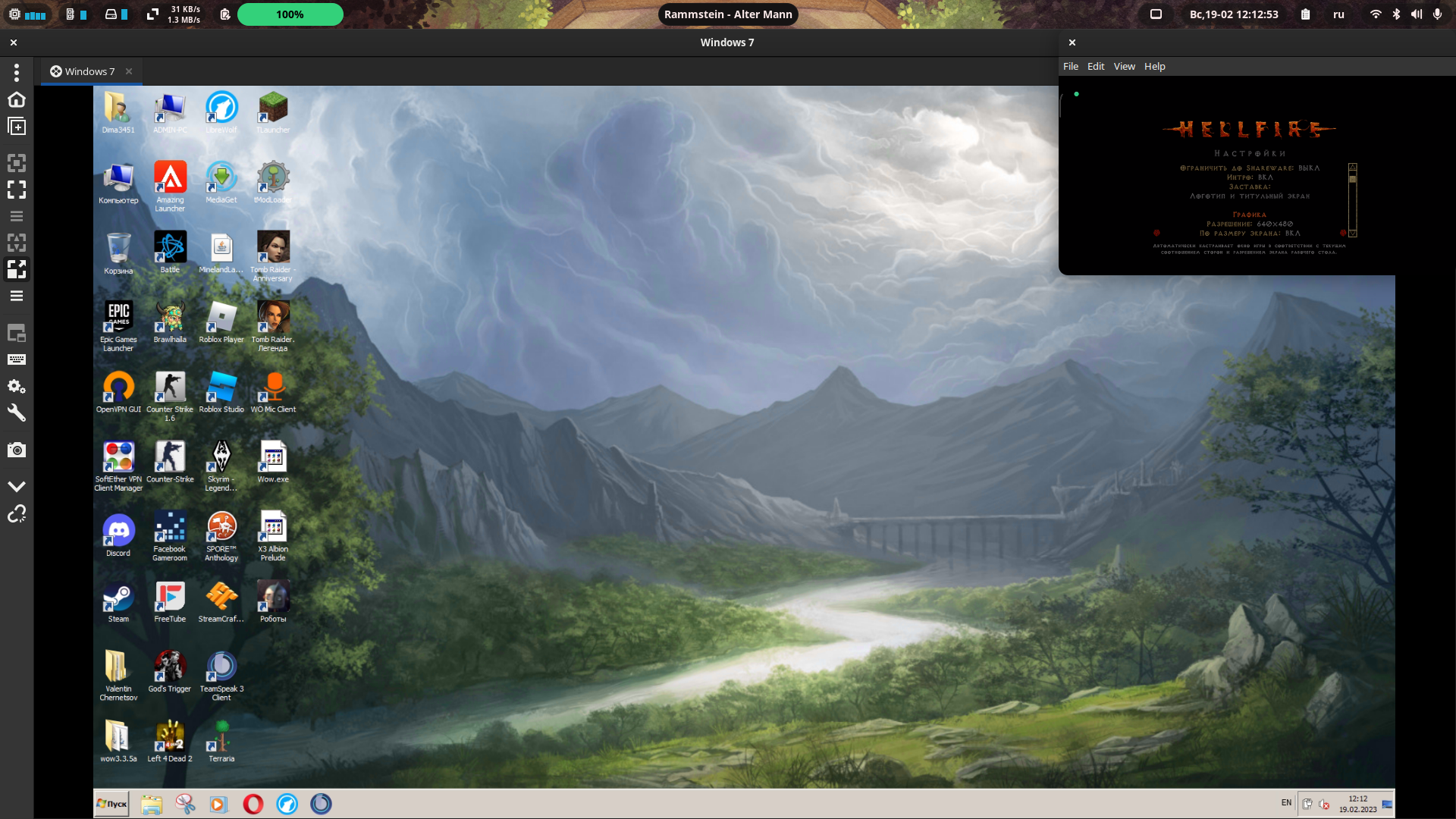The image size is (1456, 819).
Task: Change the Разрешение 640x480 option
Action: [x=1250, y=224]
